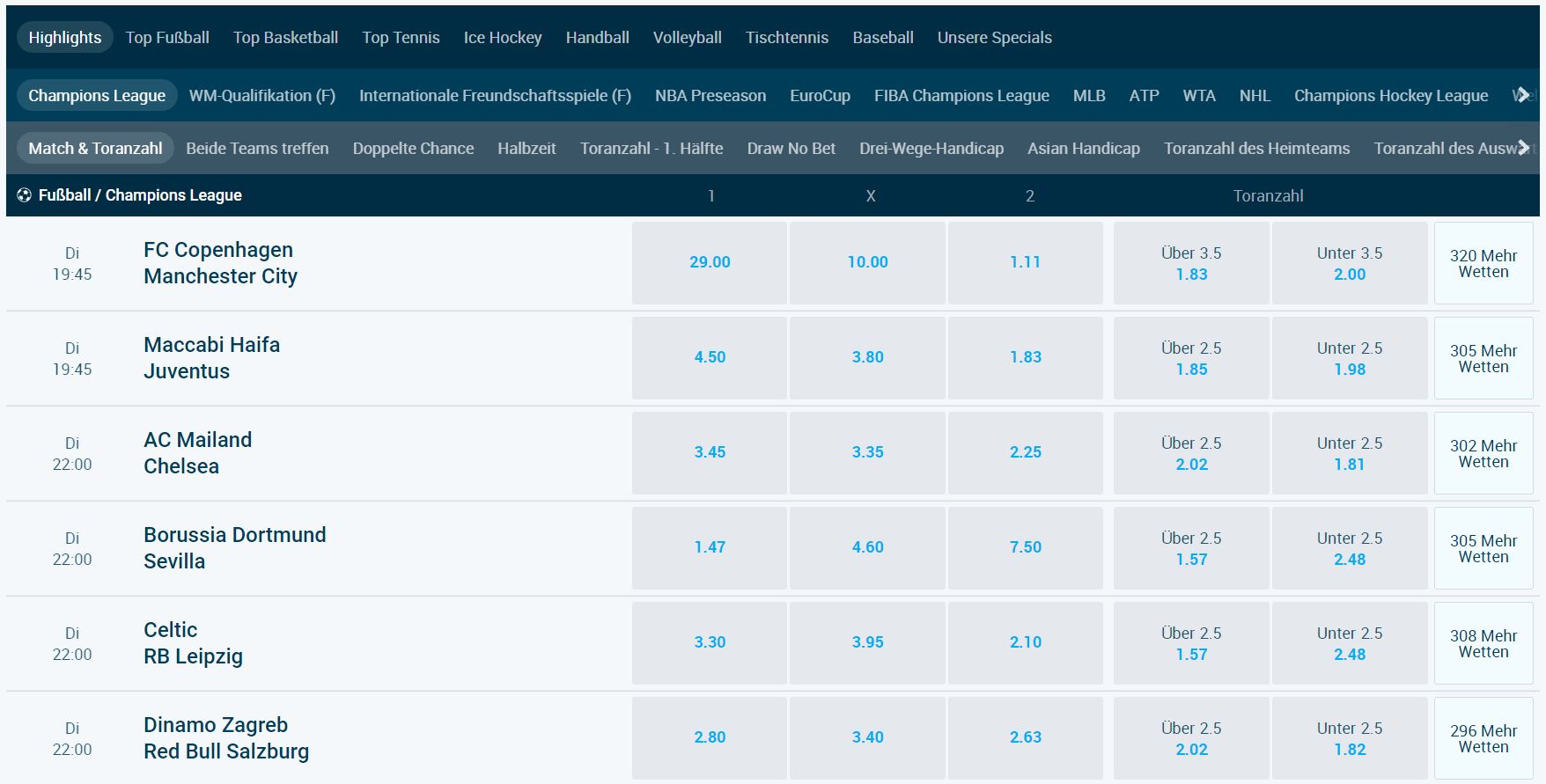The image size is (1546, 784).
Task: Select the Draw No Bet market
Action: [x=791, y=148]
